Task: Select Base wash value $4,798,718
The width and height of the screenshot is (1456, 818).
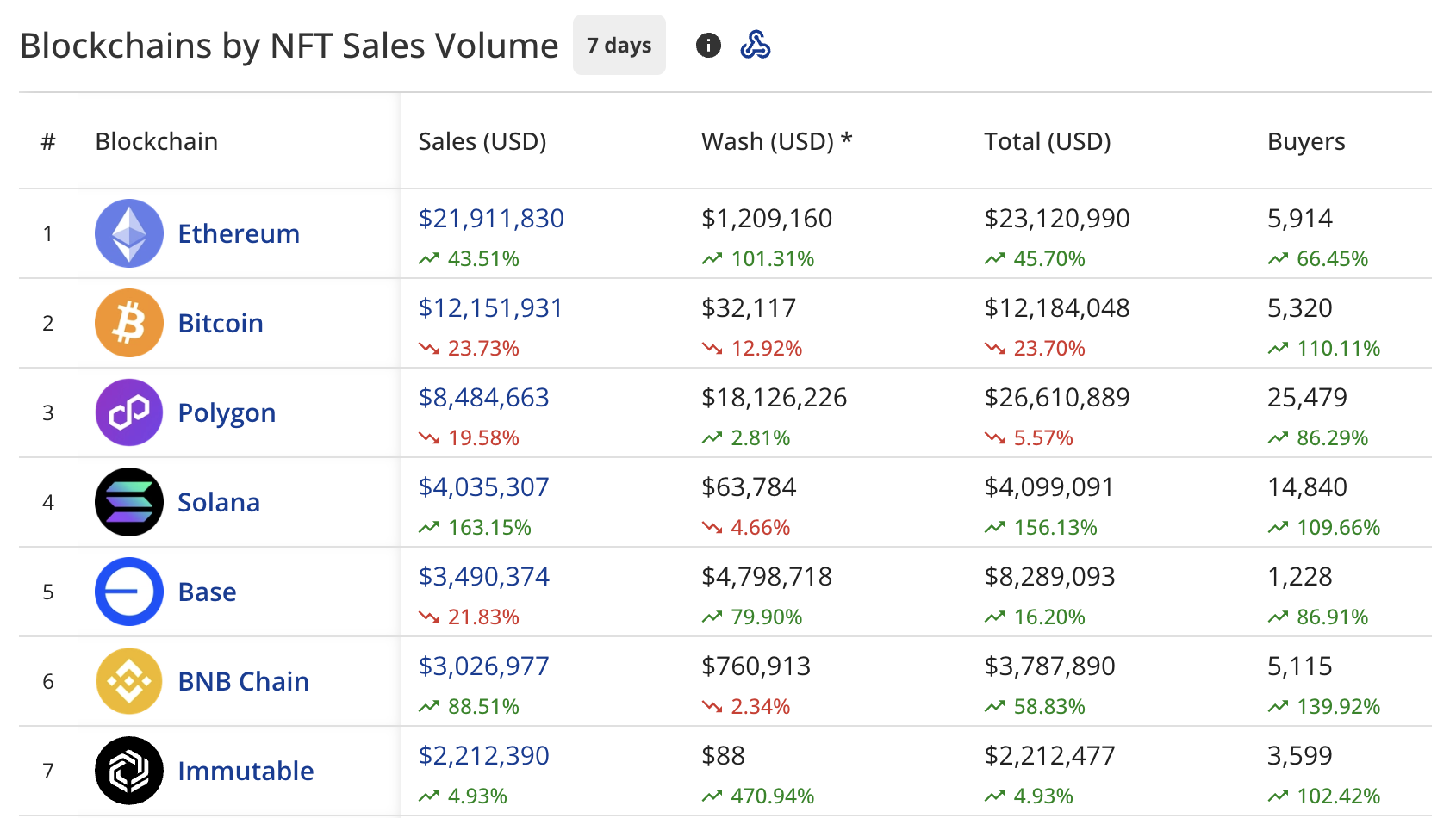Action: [x=767, y=577]
